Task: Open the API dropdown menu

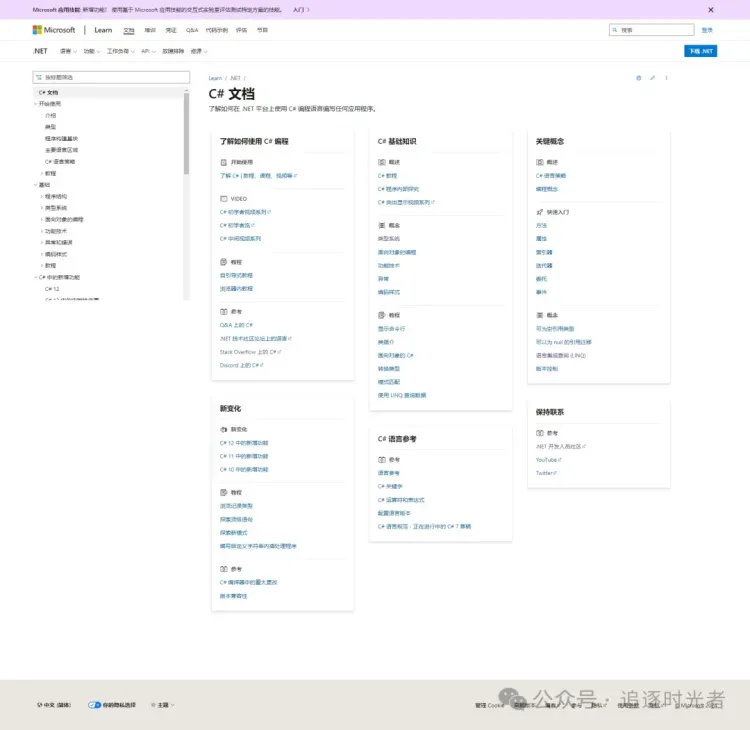Action: [148, 51]
